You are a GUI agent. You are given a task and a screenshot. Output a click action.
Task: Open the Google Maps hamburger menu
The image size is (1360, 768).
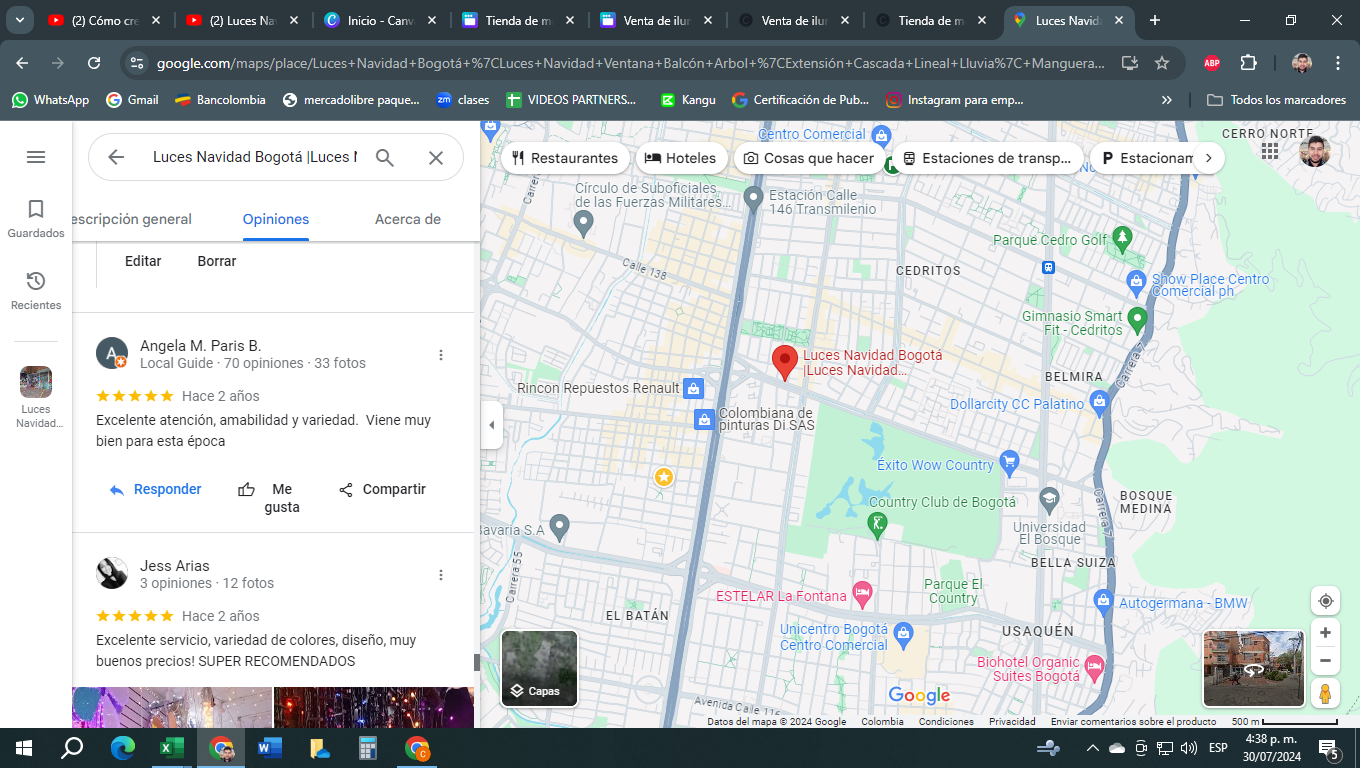pos(36,157)
